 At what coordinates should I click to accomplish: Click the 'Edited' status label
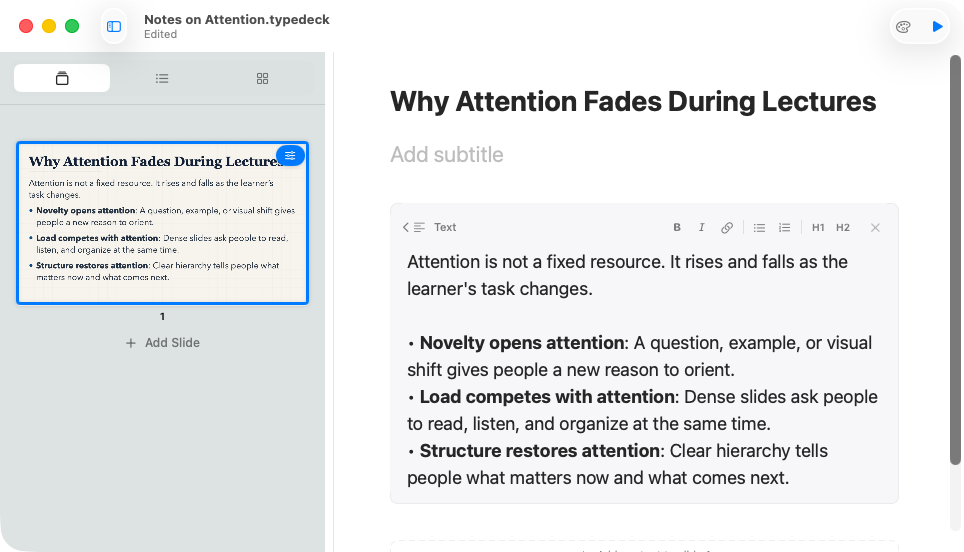[x=160, y=34]
